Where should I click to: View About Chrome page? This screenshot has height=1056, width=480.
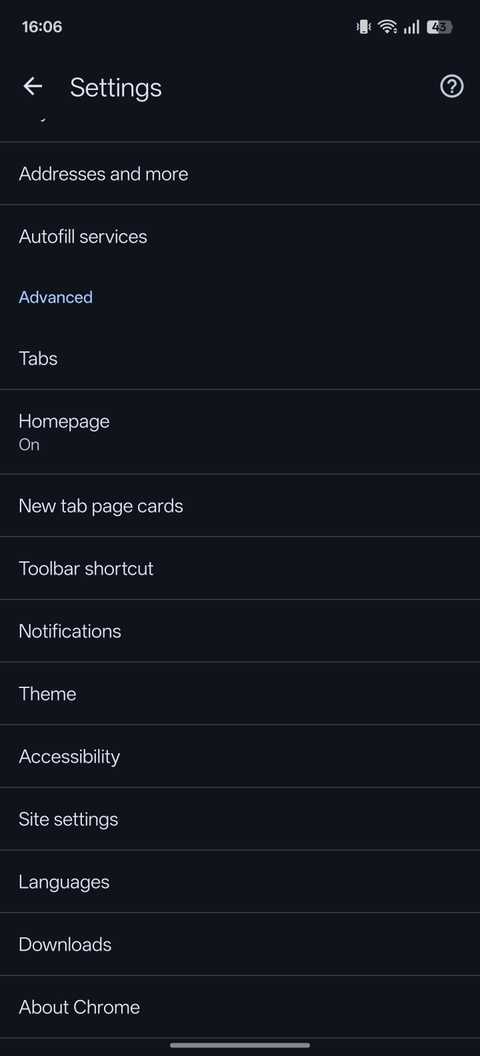[x=240, y=1007]
